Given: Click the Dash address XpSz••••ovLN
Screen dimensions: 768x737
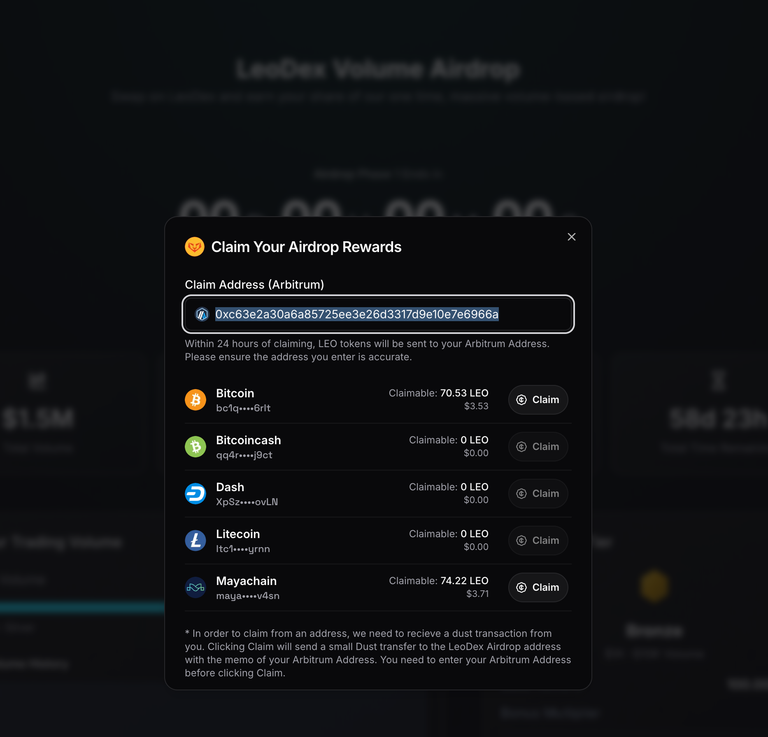Looking at the screenshot, I should 247,502.
